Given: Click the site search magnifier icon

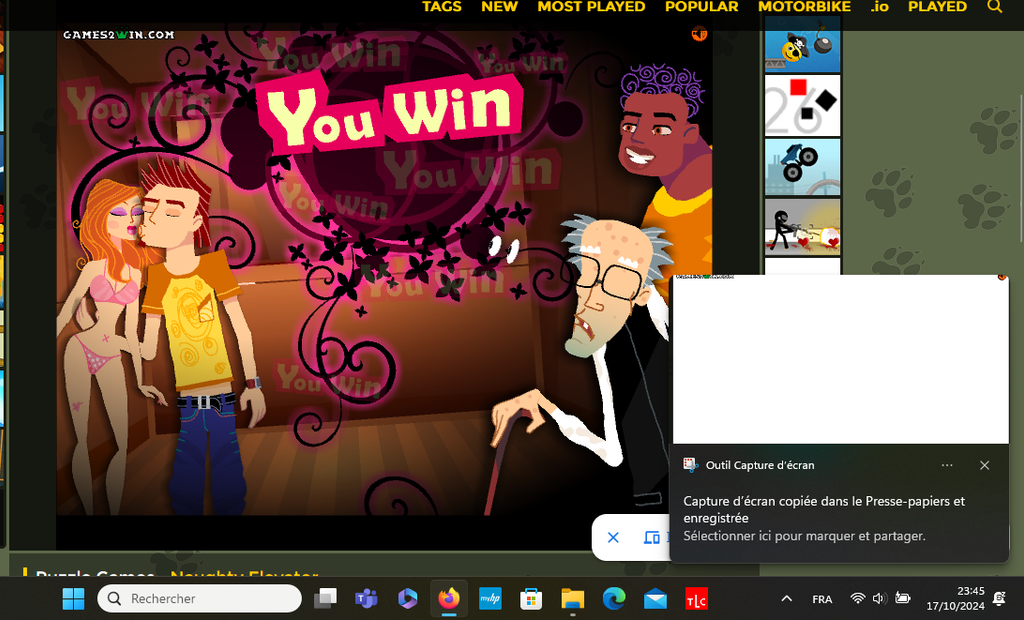Looking at the screenshot, I should tap(994, 7).
